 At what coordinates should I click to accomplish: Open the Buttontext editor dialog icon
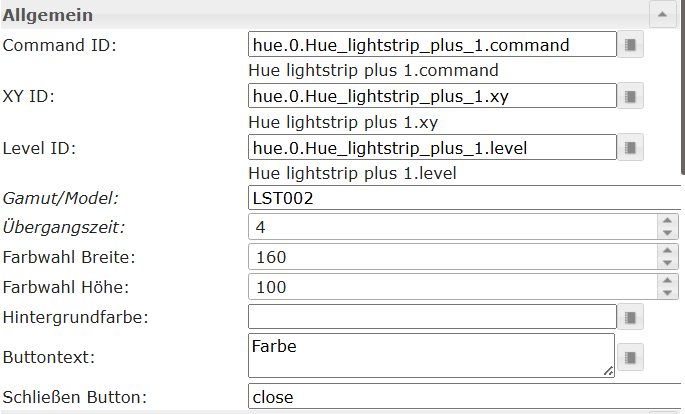click(x=630, y=356)
